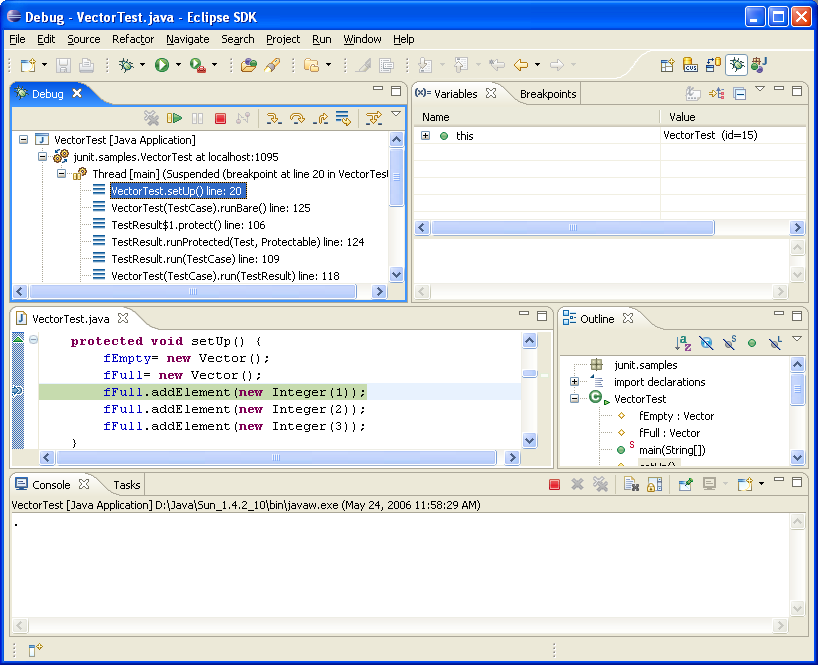This screenshot has height=665, width=818.
Task: Click the Open Console icon
Action: point(745,485)
